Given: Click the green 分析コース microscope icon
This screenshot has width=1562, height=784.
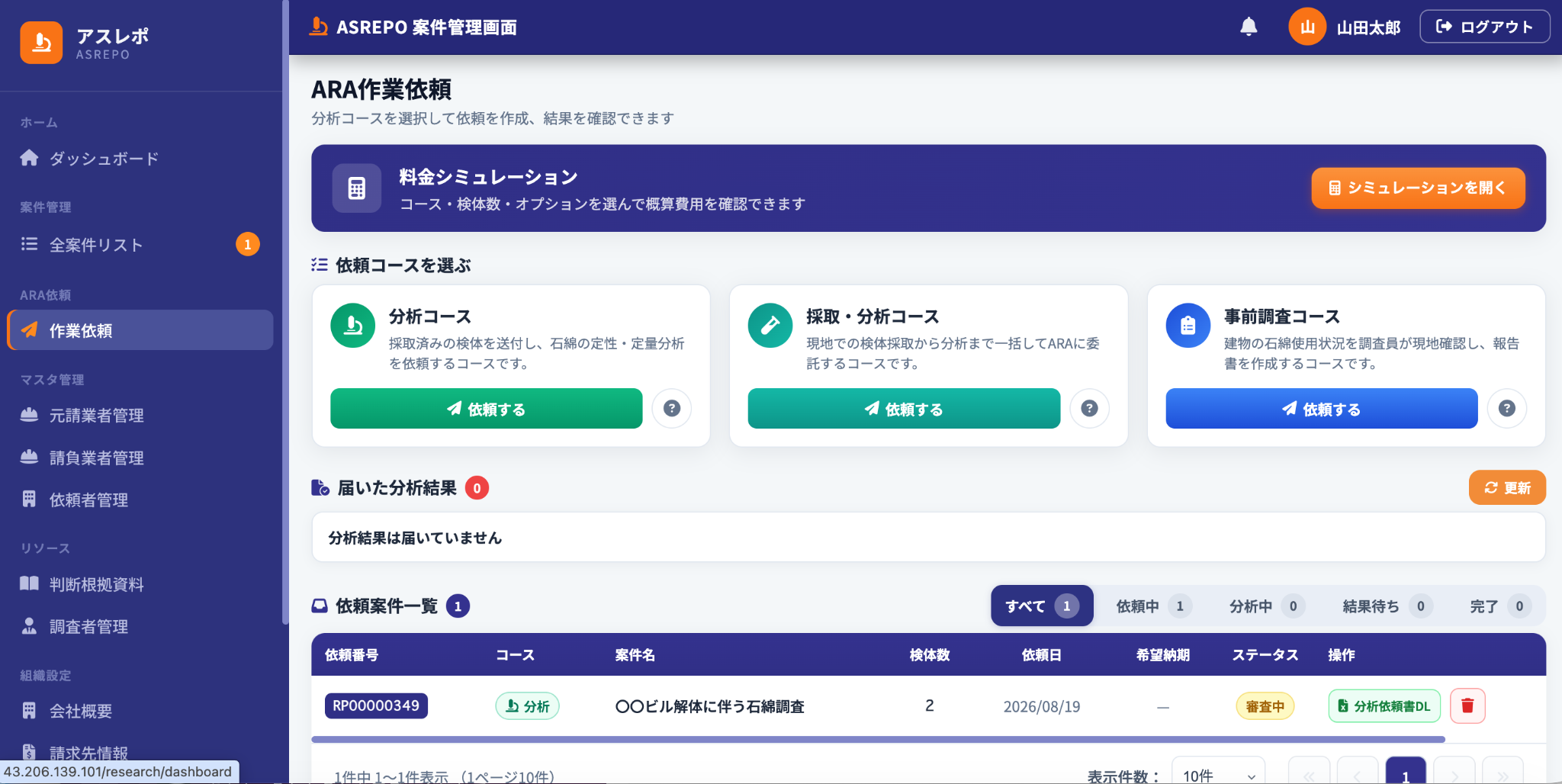Looking at the screenshot, I should click(352, 326).
